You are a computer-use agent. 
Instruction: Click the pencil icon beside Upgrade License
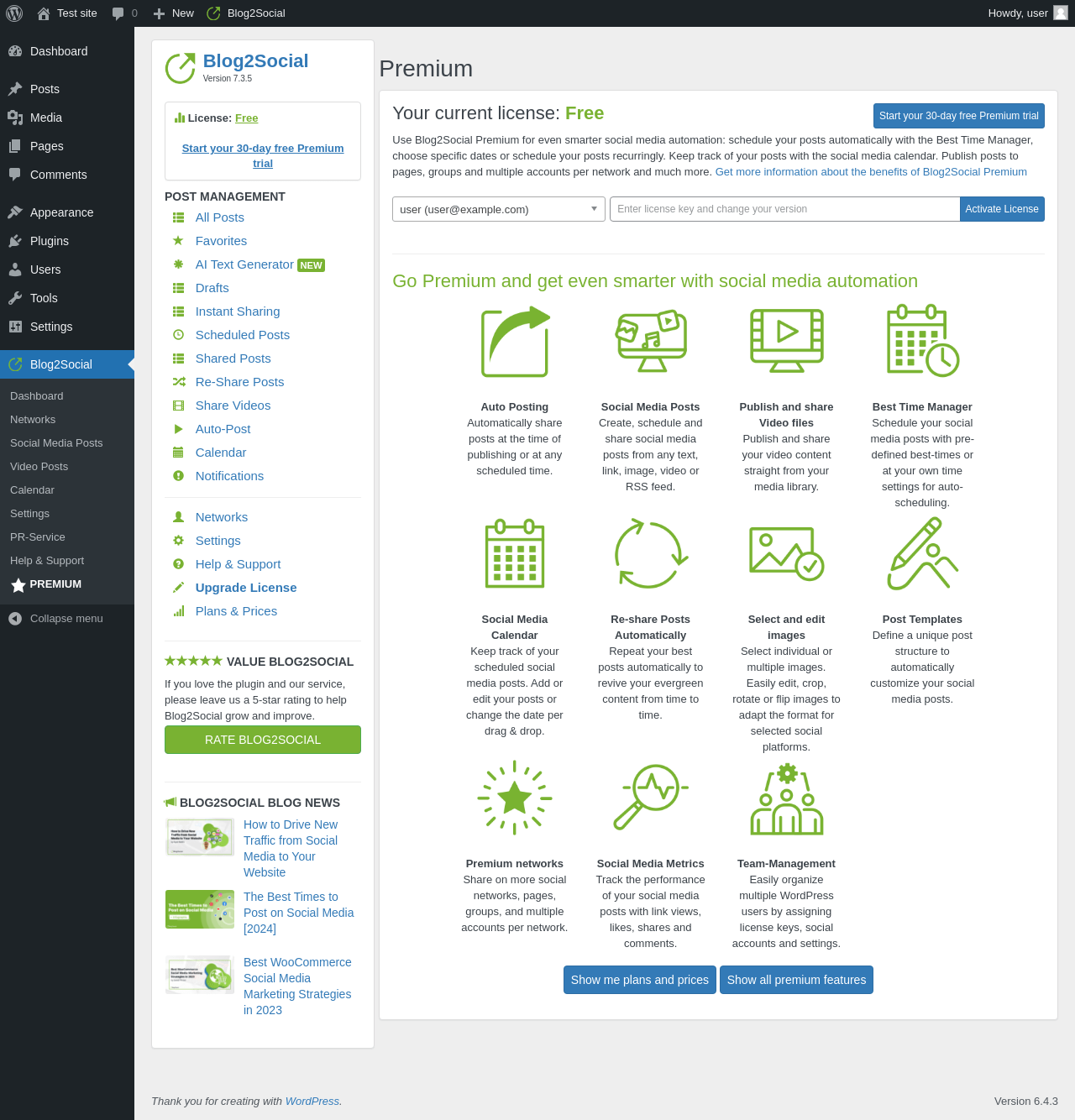pos(178,588)
